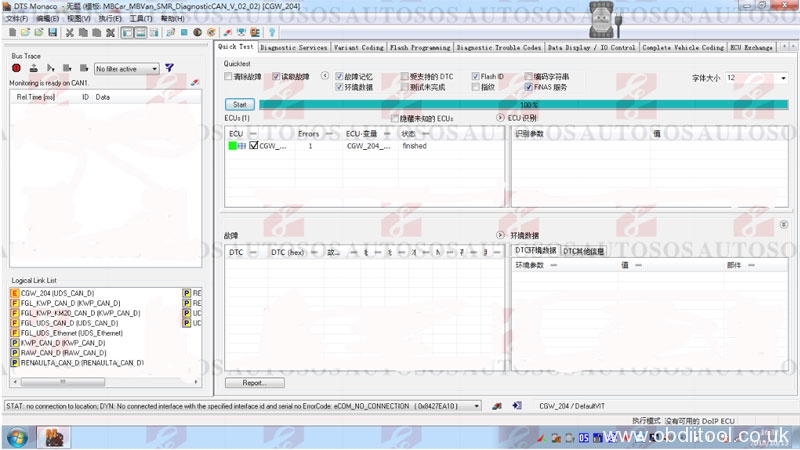Click the Bus Trace play arrow with dropdown
Image resolution: width=800 pixels, height=450 pixels.
tap(51, 68)
